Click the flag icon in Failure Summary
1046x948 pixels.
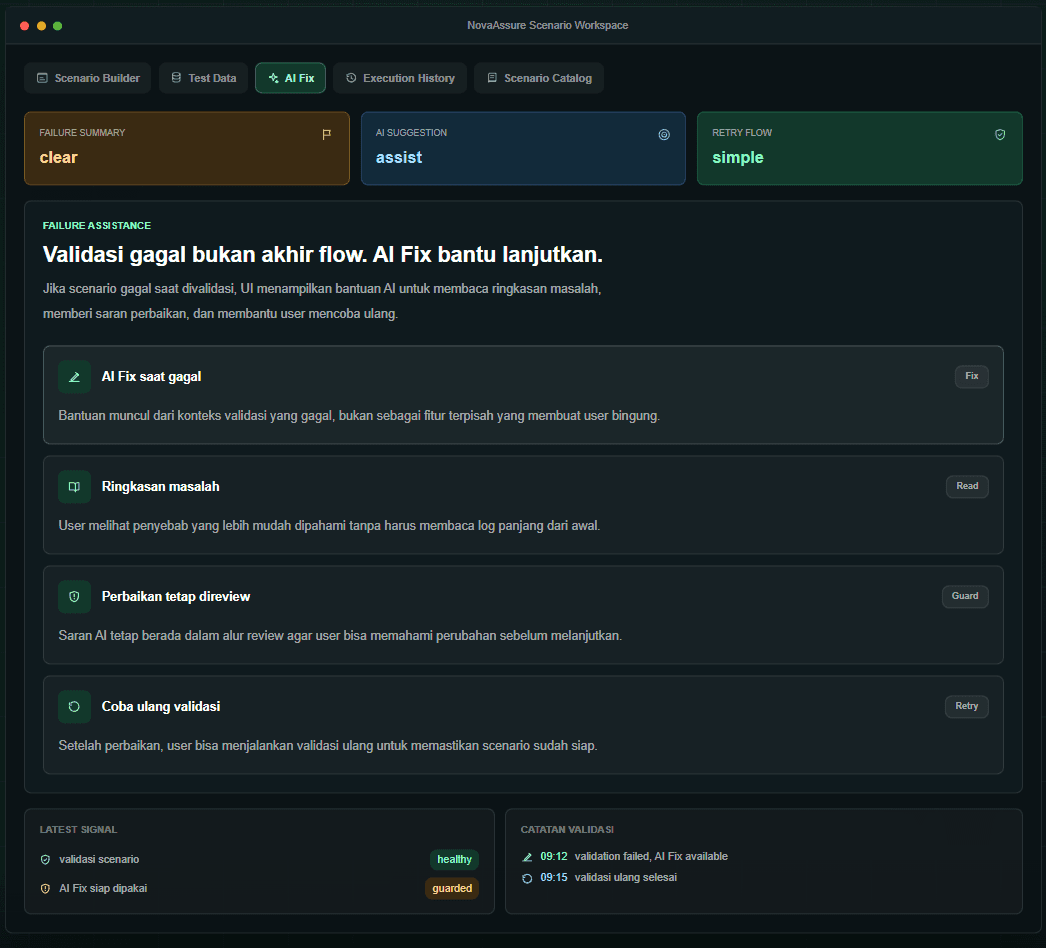(327, 135)
